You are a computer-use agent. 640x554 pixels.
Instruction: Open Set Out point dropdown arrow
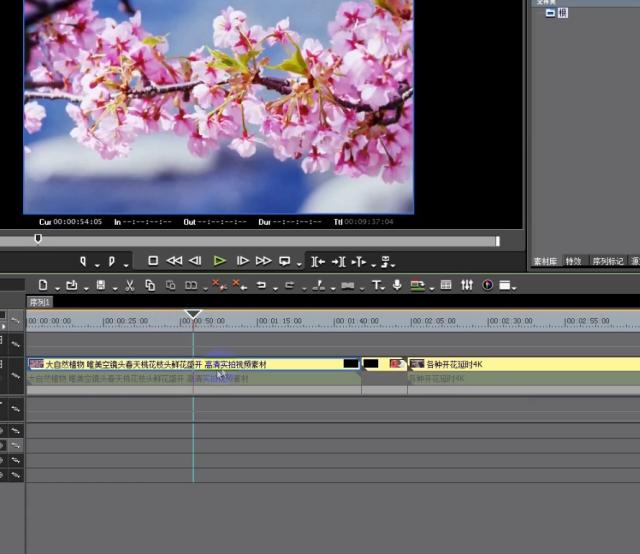pyautogui.click(x=126, y=265)
